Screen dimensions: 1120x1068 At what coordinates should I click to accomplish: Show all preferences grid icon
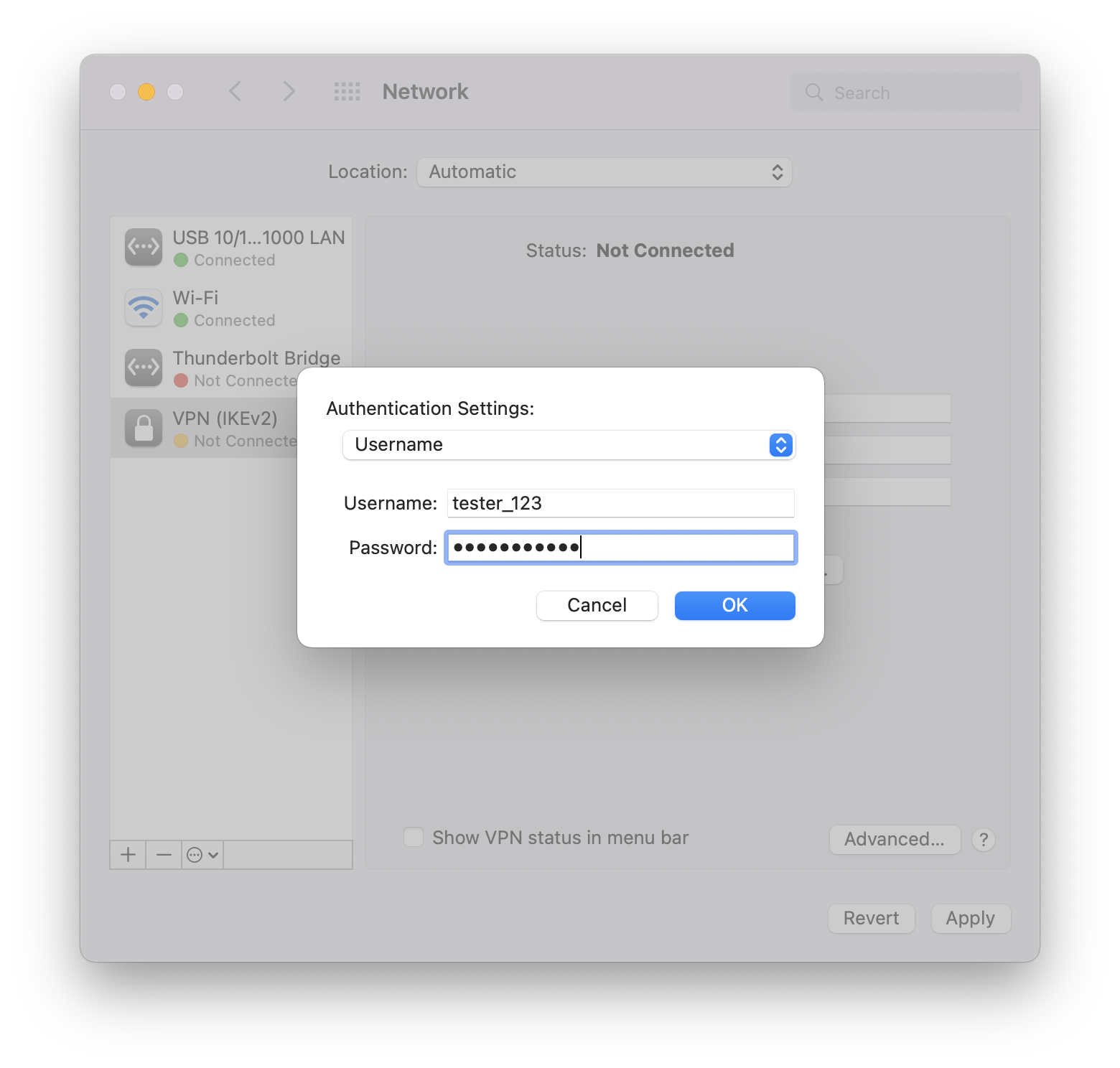click(x=347, y=92)
